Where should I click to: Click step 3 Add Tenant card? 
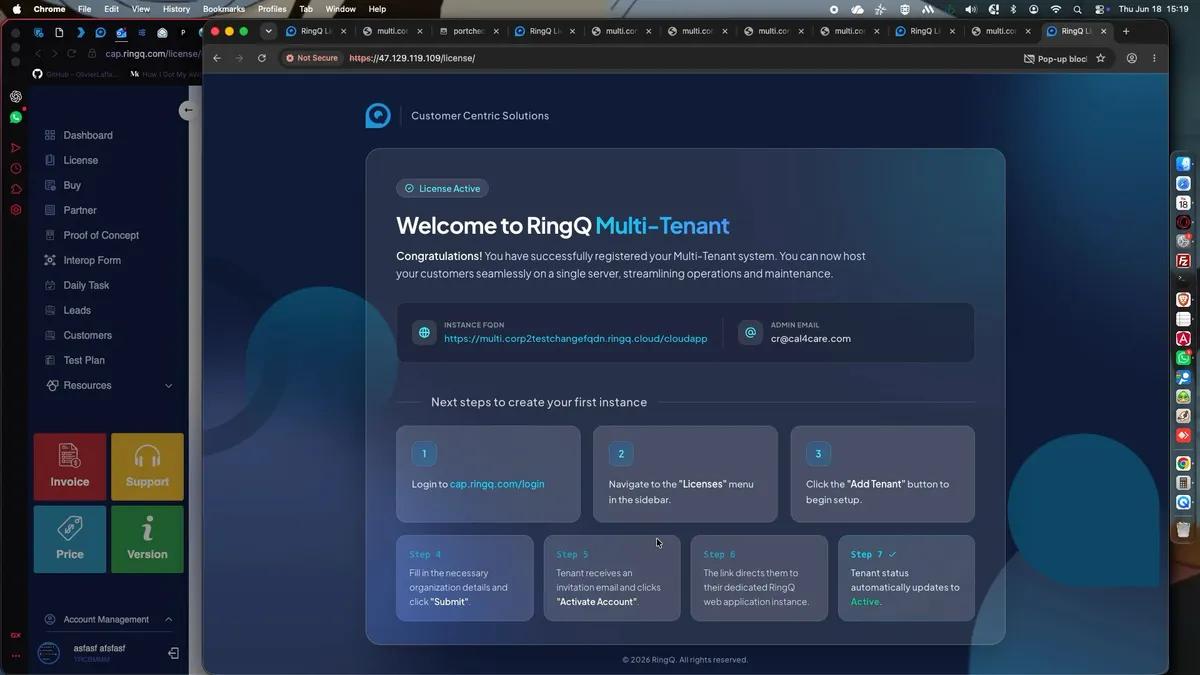click(882, 474)
